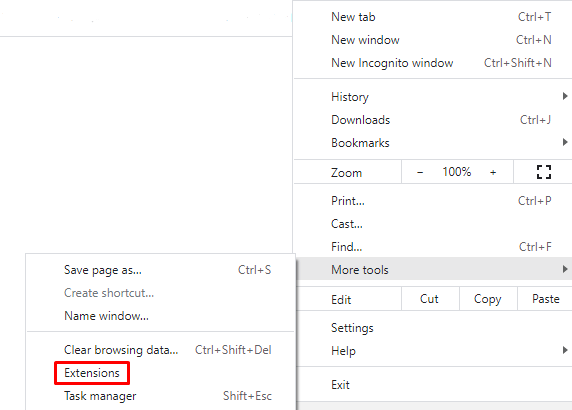Choose Name window option

(161, 316)
